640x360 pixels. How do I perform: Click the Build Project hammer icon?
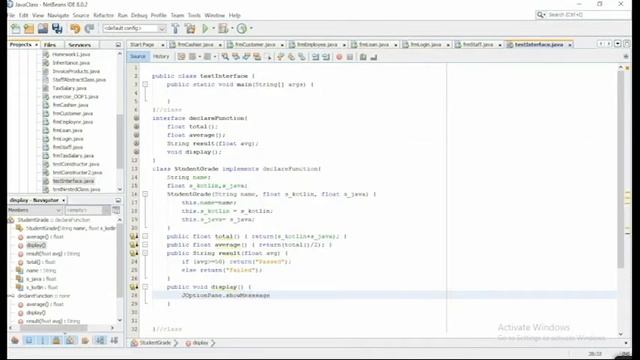(176, 29)
